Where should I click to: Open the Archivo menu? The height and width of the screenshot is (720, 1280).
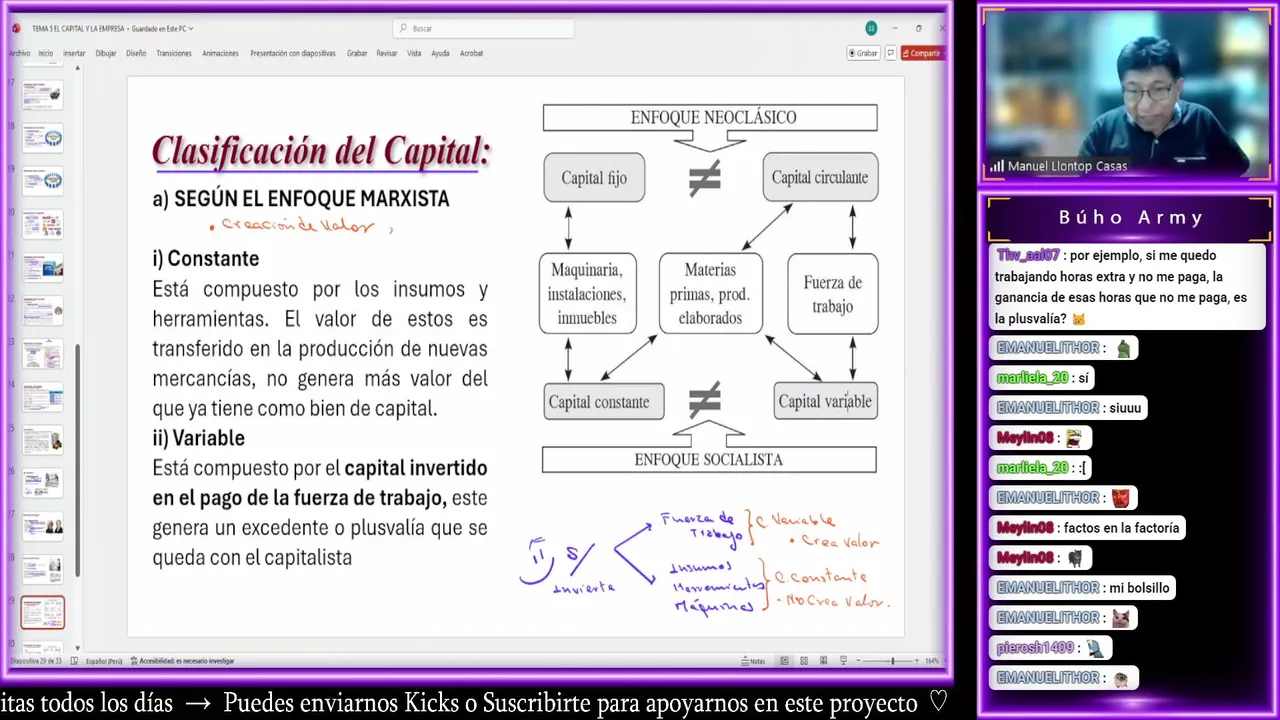[x=20, y=53]
